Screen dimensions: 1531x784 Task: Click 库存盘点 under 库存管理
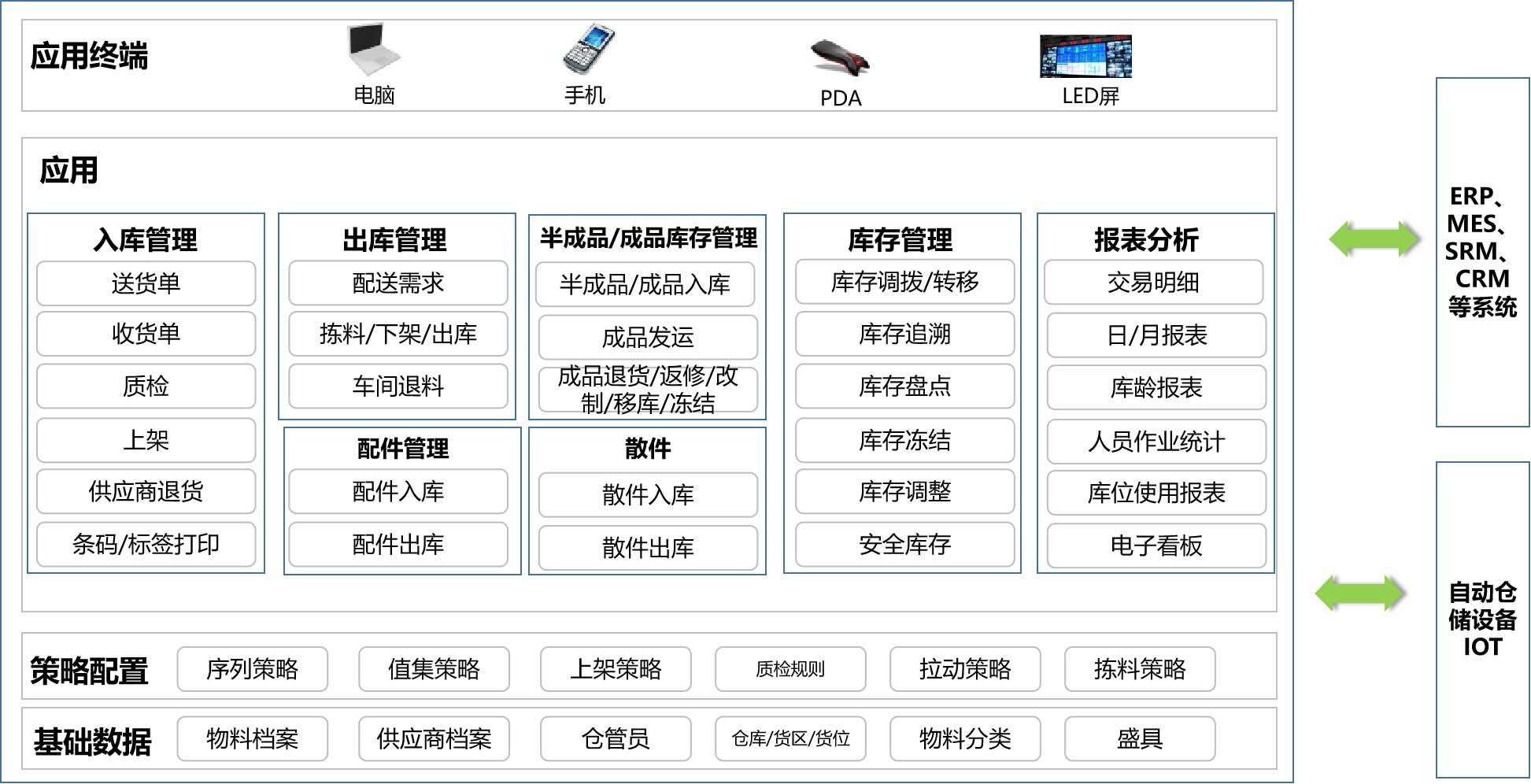pyautogui.click(x=904, y=386)
